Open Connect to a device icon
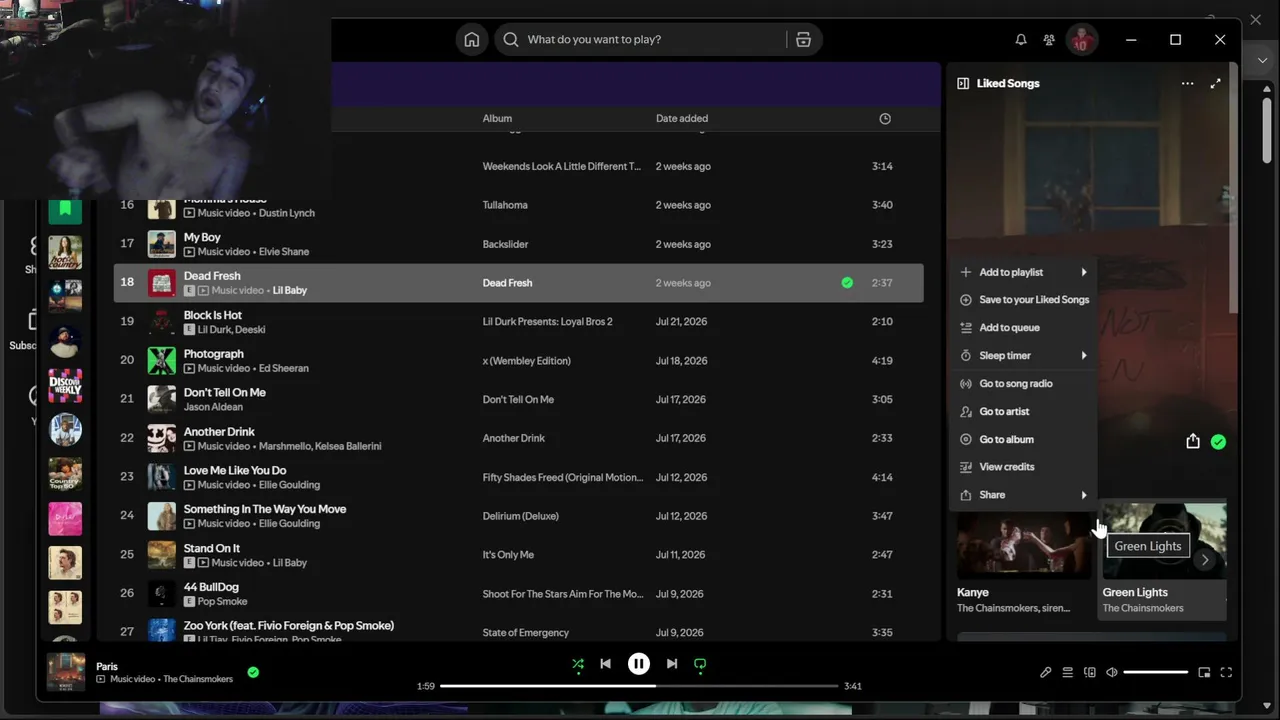 click(1090, 673)
